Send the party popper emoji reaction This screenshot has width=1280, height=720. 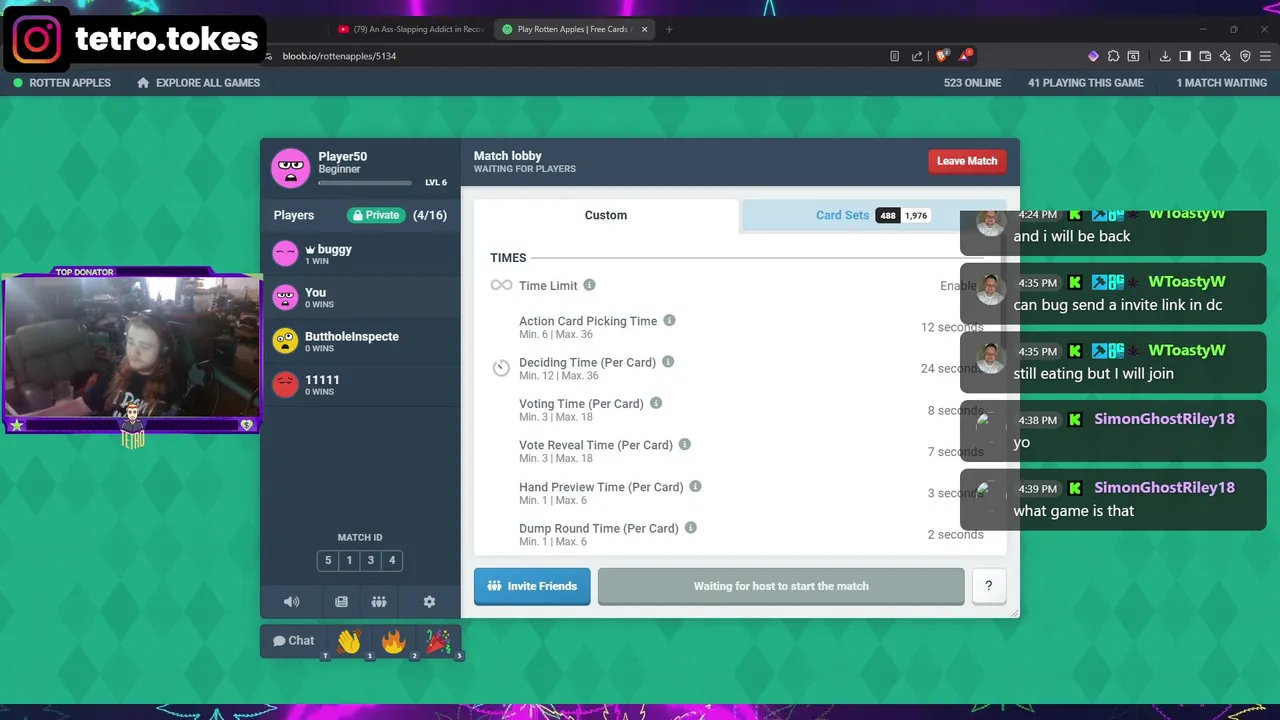point(438,641)
